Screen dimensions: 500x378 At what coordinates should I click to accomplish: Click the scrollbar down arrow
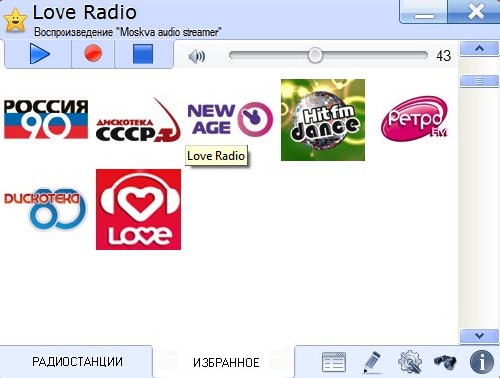point(479,336)
